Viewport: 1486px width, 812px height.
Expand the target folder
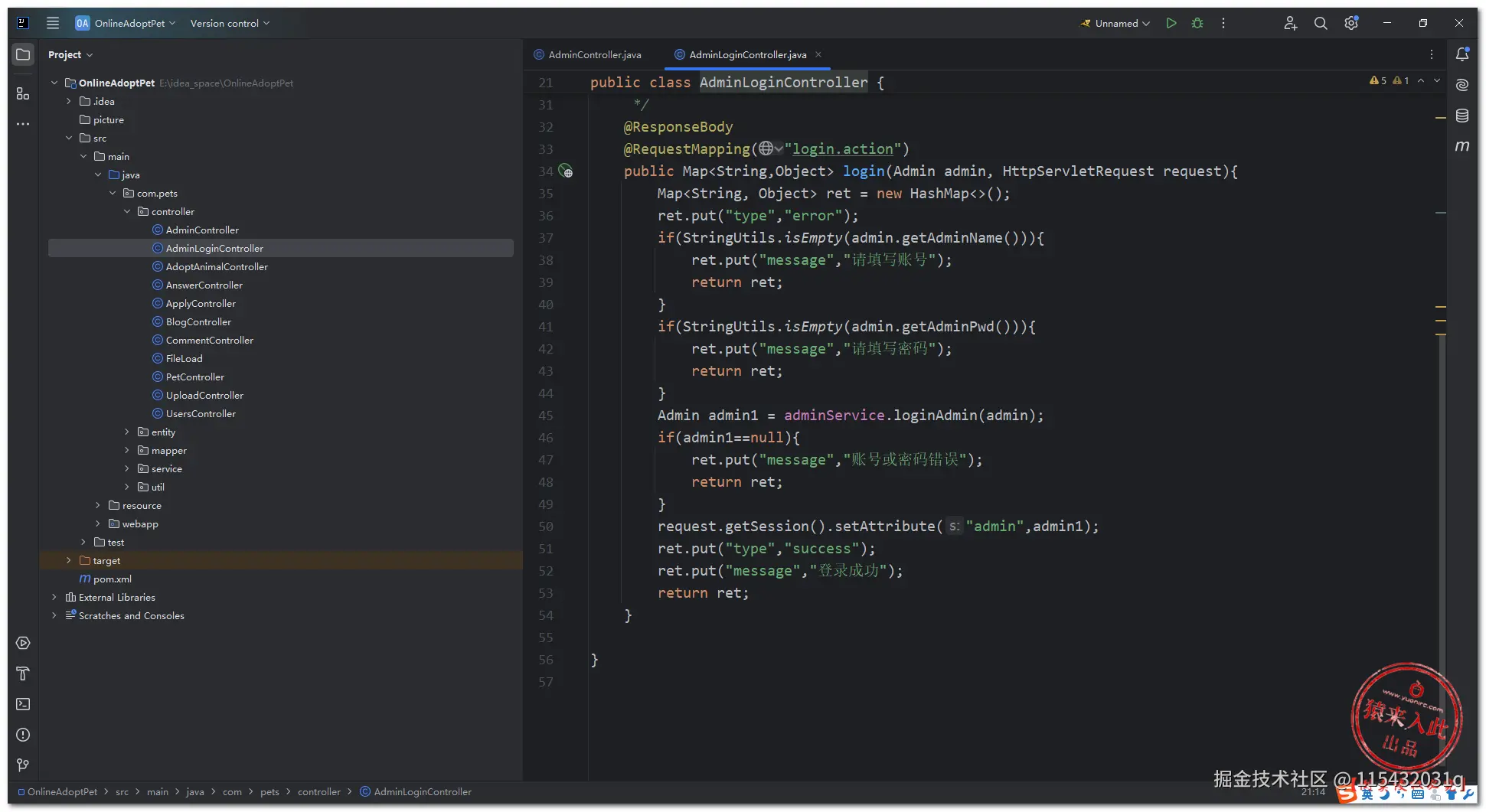[69, 560]
